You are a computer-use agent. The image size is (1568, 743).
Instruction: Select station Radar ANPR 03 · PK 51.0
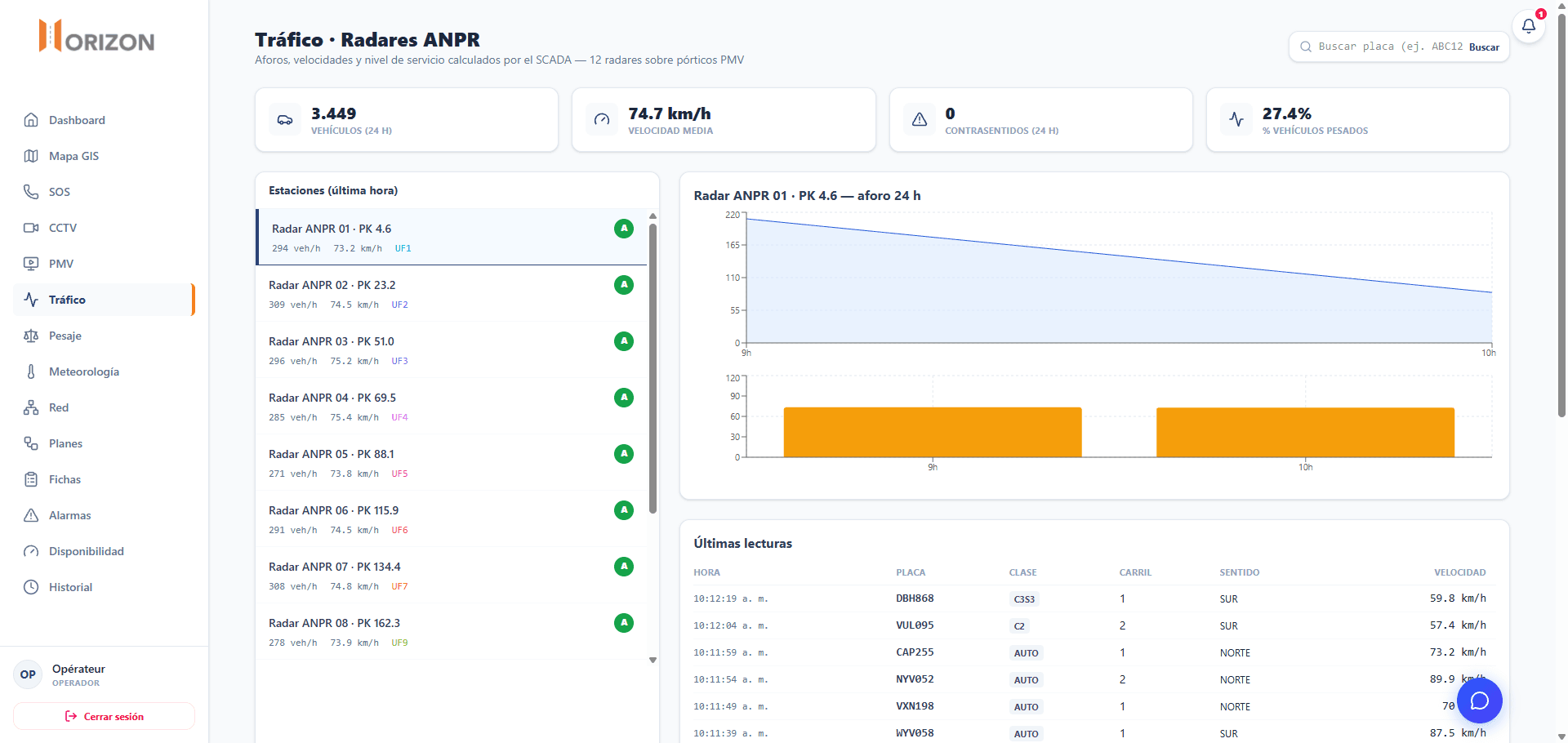(451, 350)
